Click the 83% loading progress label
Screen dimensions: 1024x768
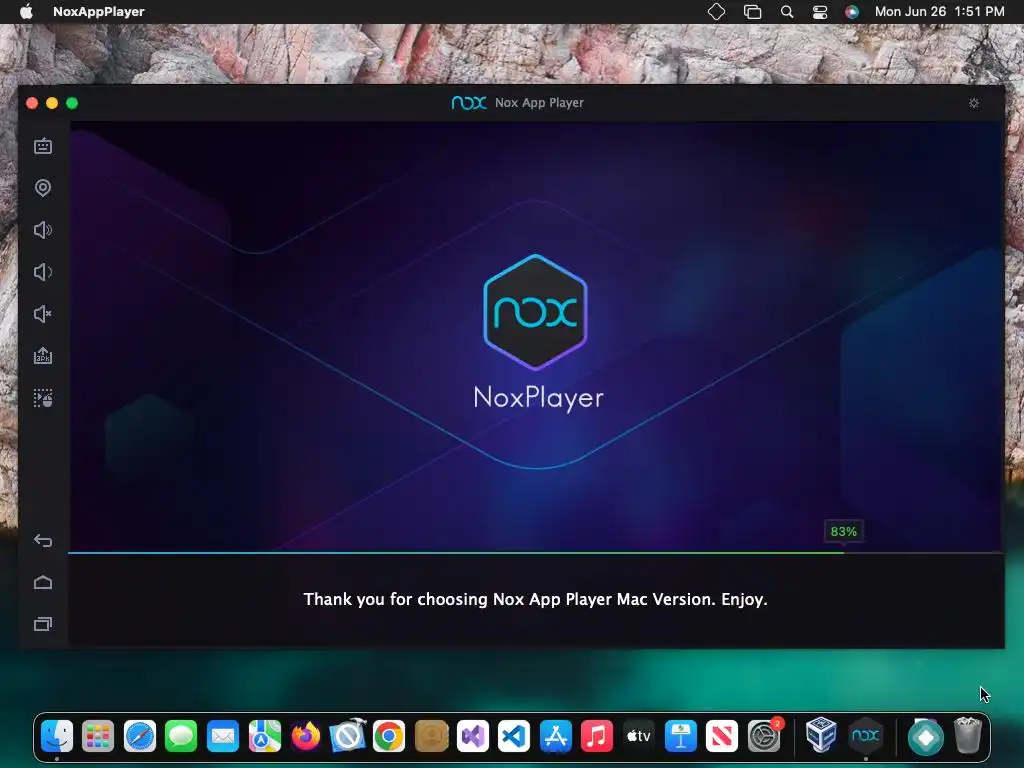click(843, 532)
